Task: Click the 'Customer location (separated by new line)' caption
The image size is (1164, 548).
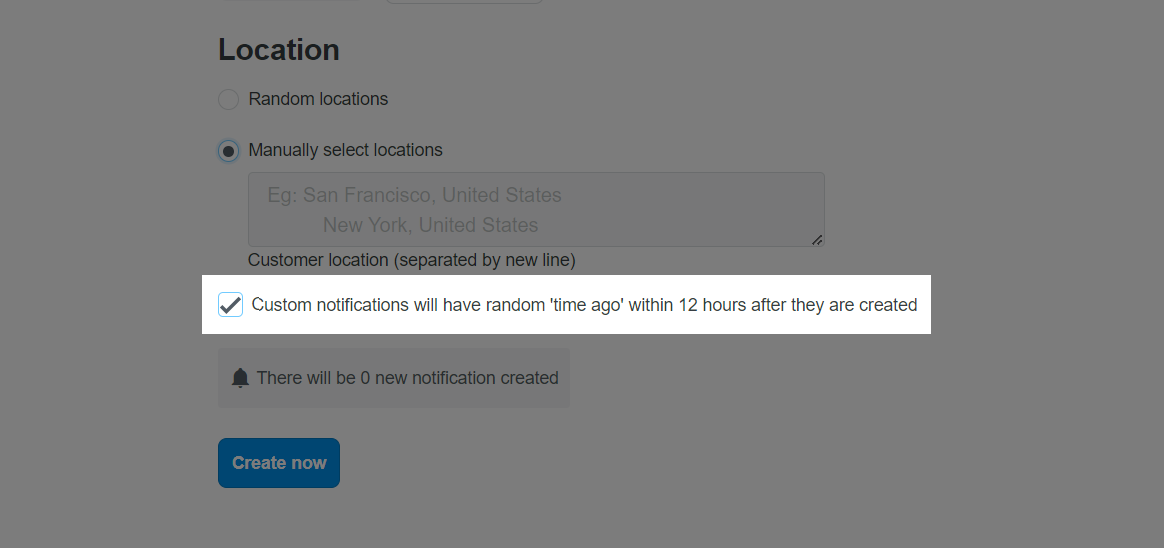Action: [x=411, y=260]
